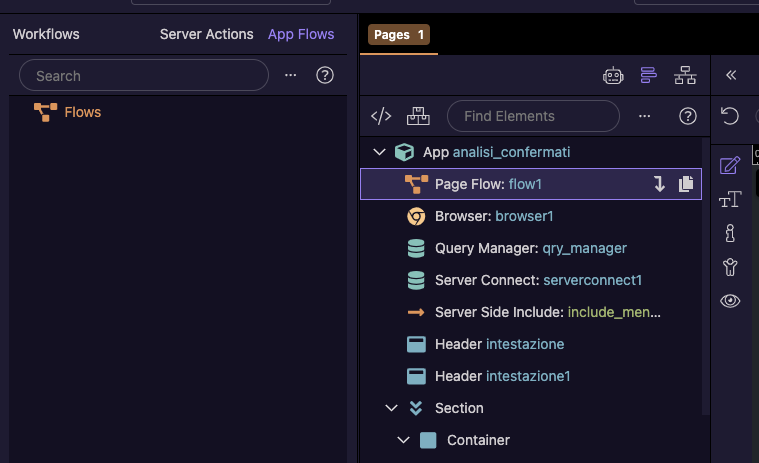Image resolution: width=759 pixels, height=463 pixels.
Task: Open the Workflows tab
Action: [x=46, y=34]
